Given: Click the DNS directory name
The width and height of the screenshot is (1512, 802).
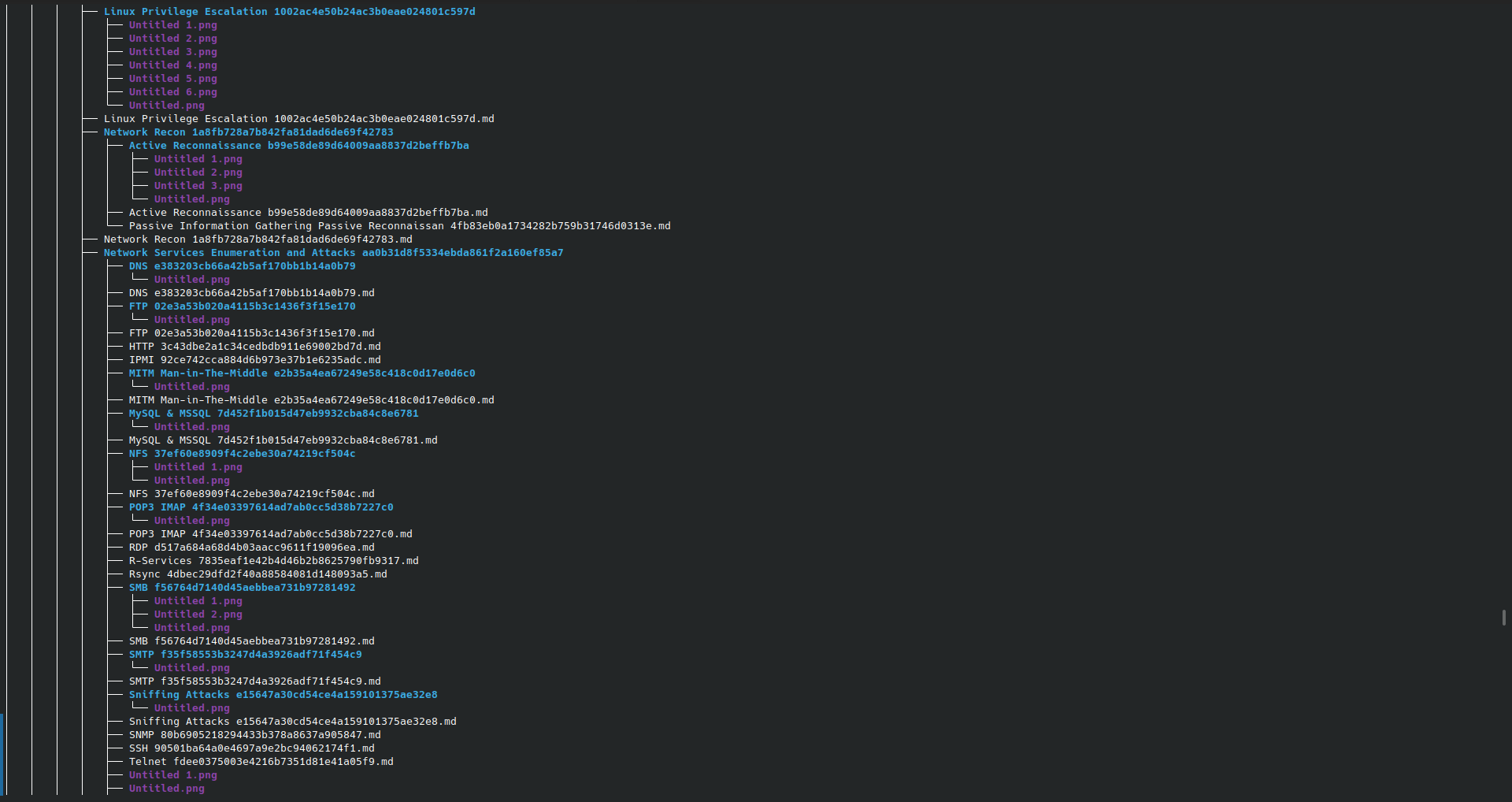Looking at the screenshot, I should (x=243, y=266).
